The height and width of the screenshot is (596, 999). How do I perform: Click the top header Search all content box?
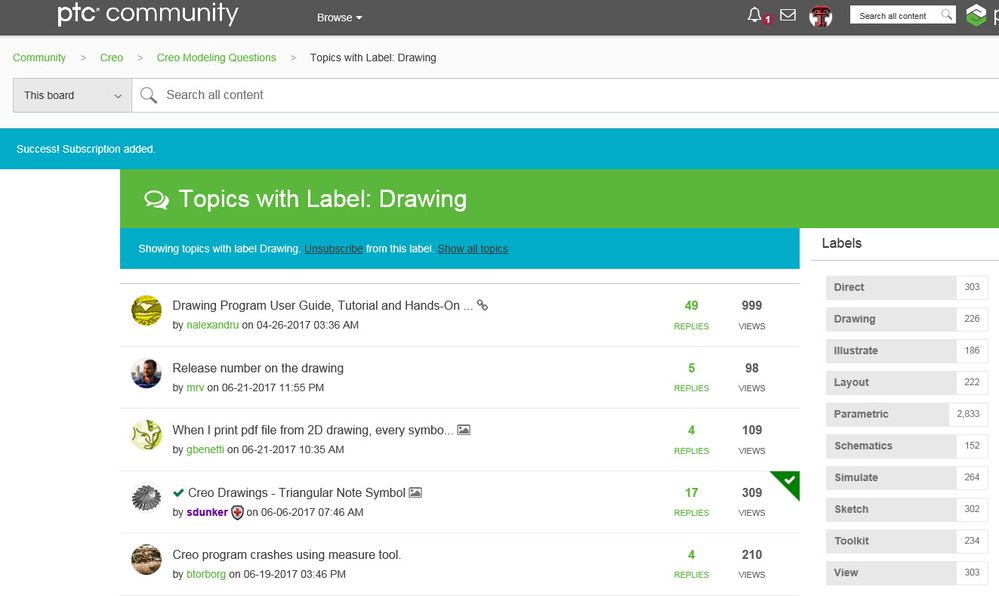click(x=903, y=15)
